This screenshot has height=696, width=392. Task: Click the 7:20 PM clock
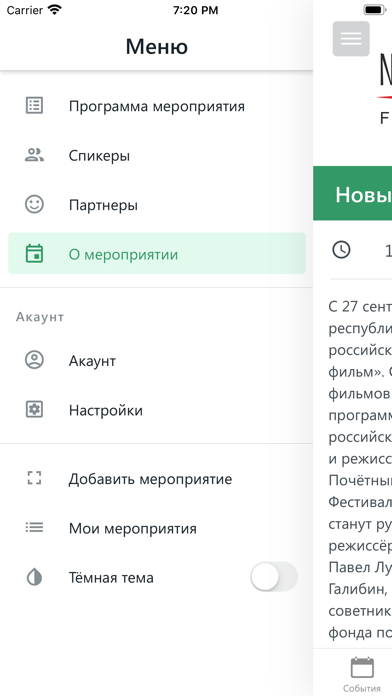pos(195,10)
